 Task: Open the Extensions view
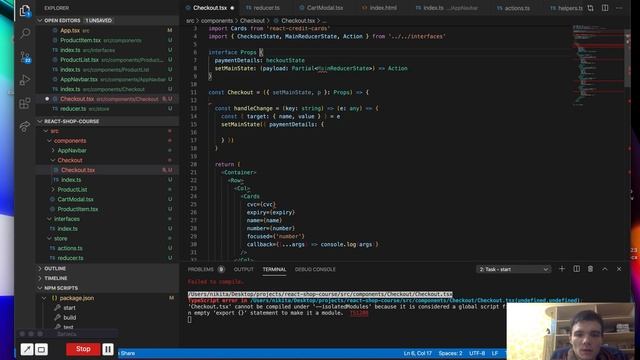coord(25,103)
